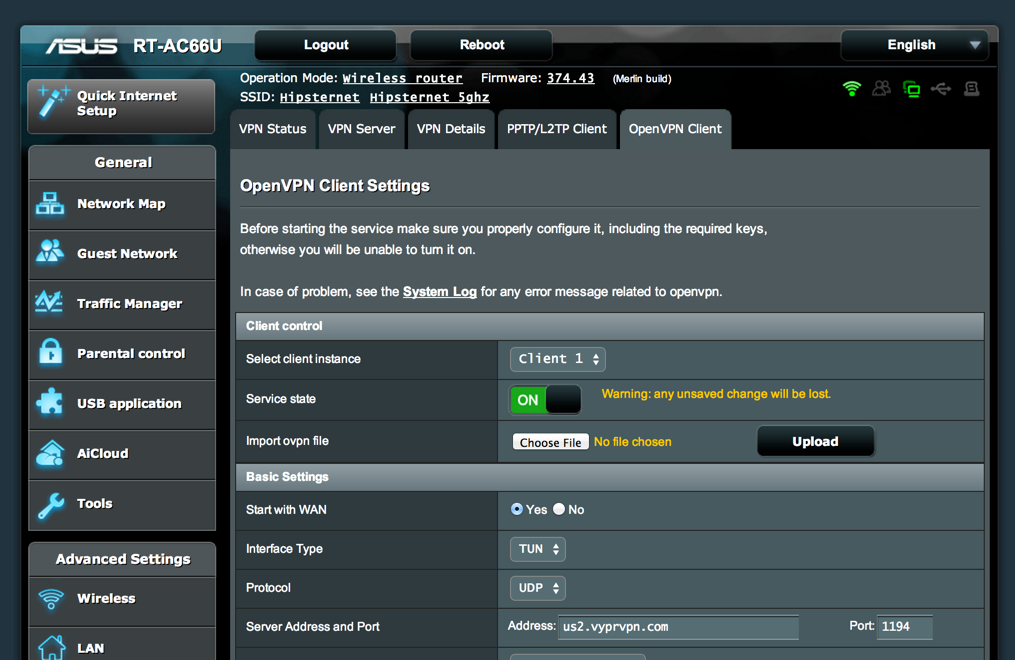The width and height of the screenshot is (1015, 660).
Task: Click the printer status icon at top right
Action: (971, 89)
